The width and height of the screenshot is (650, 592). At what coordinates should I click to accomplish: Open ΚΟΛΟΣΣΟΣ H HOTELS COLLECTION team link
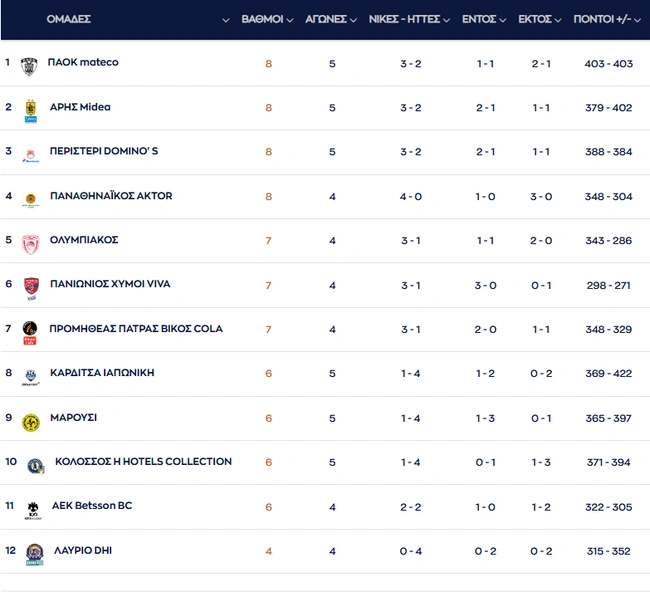[141, 462]
